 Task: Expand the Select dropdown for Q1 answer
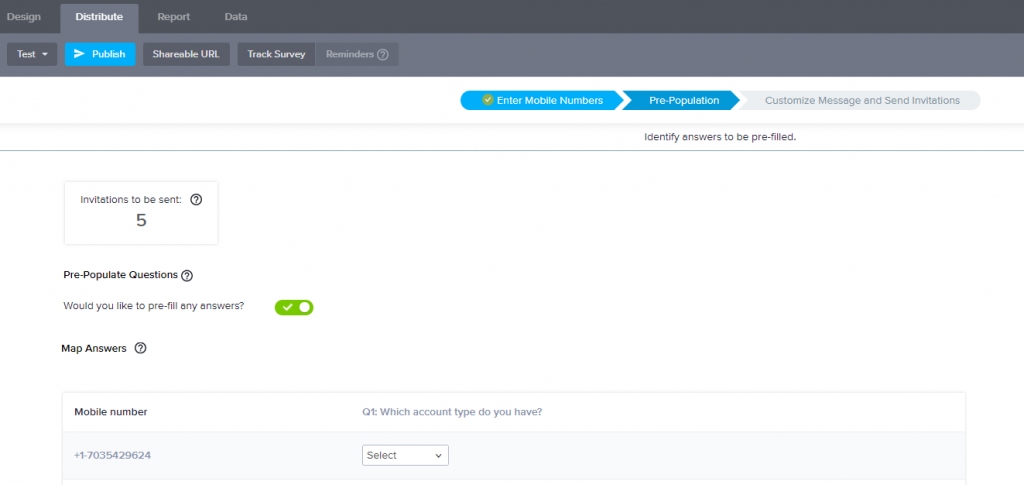[x=405, y=455]
